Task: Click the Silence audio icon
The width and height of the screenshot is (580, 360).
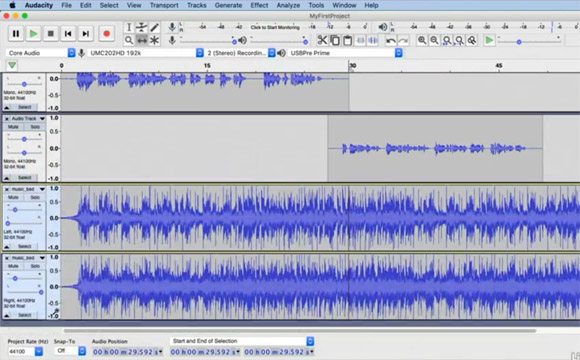Action: tap(372, 40)
